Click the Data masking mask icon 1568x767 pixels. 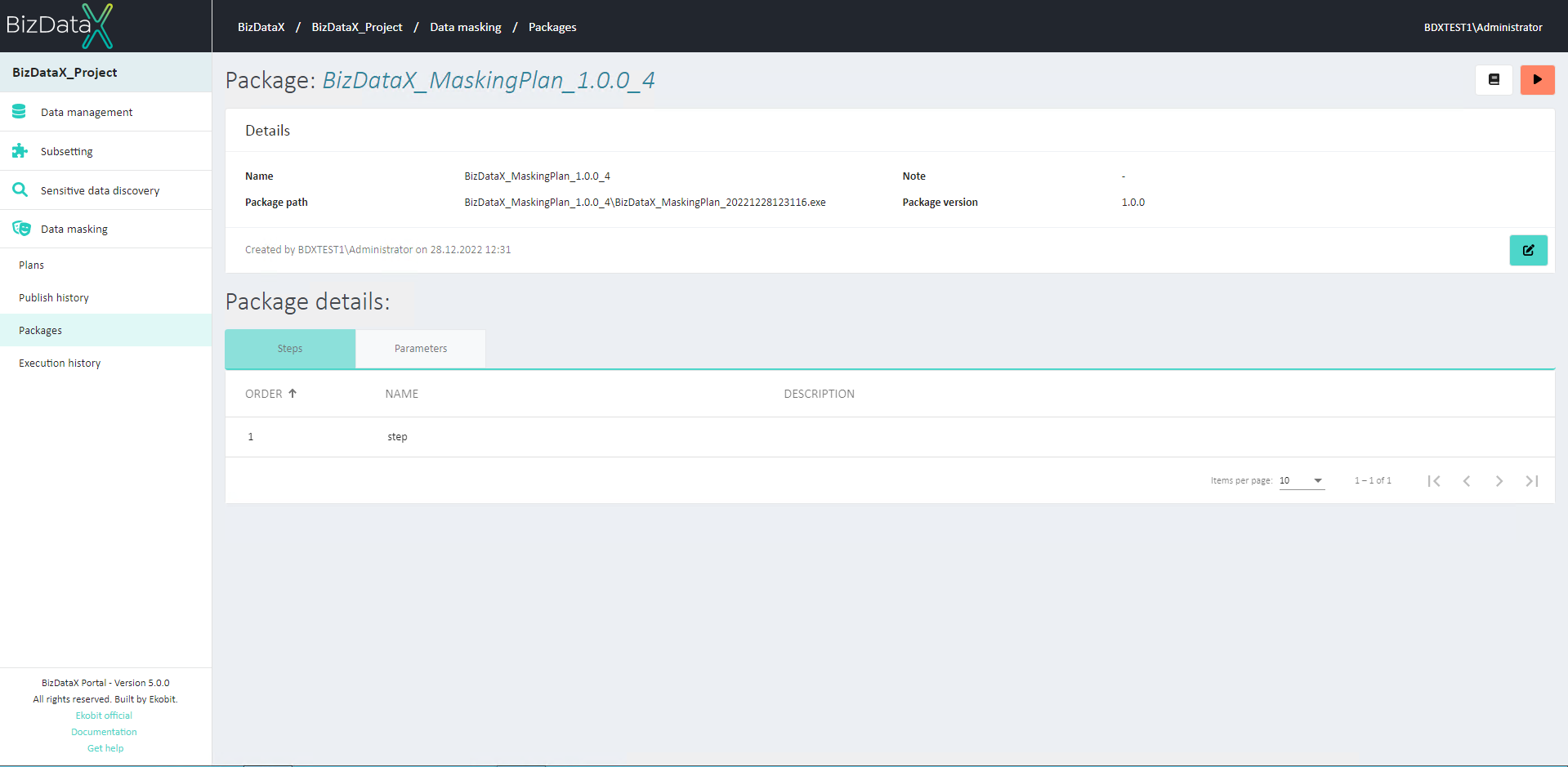21,229
